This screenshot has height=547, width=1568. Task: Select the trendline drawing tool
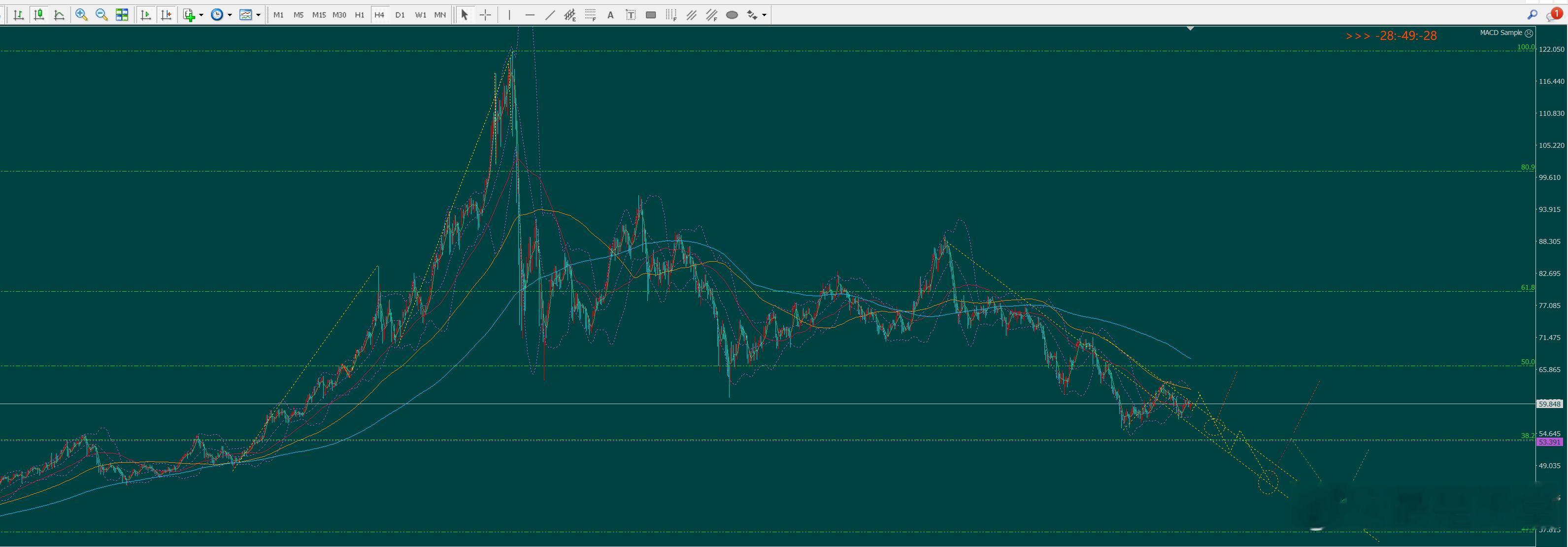click(x=550, y=15)
